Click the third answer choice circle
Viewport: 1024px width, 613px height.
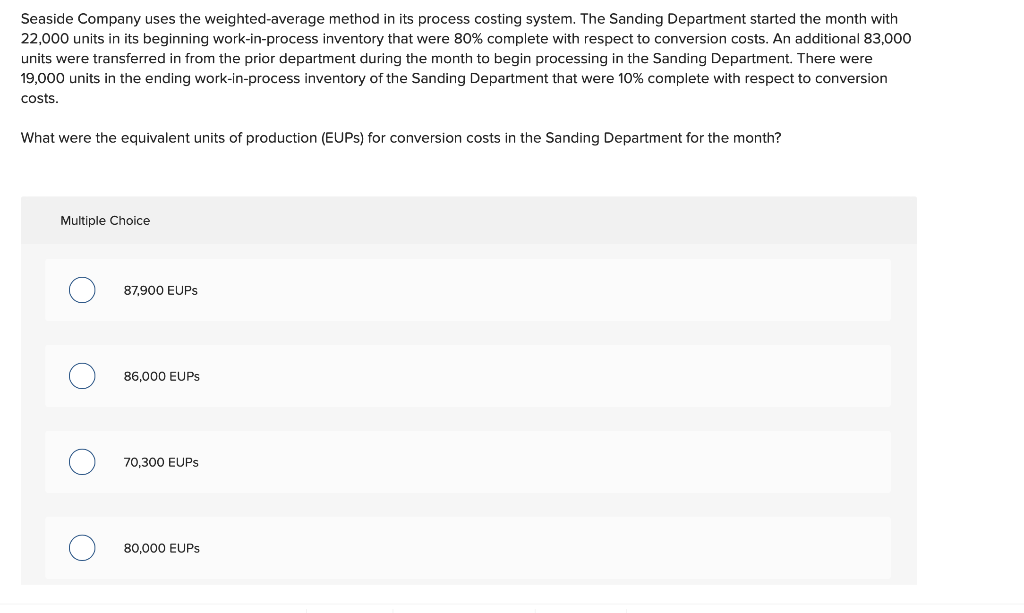(x=81, y=461)
